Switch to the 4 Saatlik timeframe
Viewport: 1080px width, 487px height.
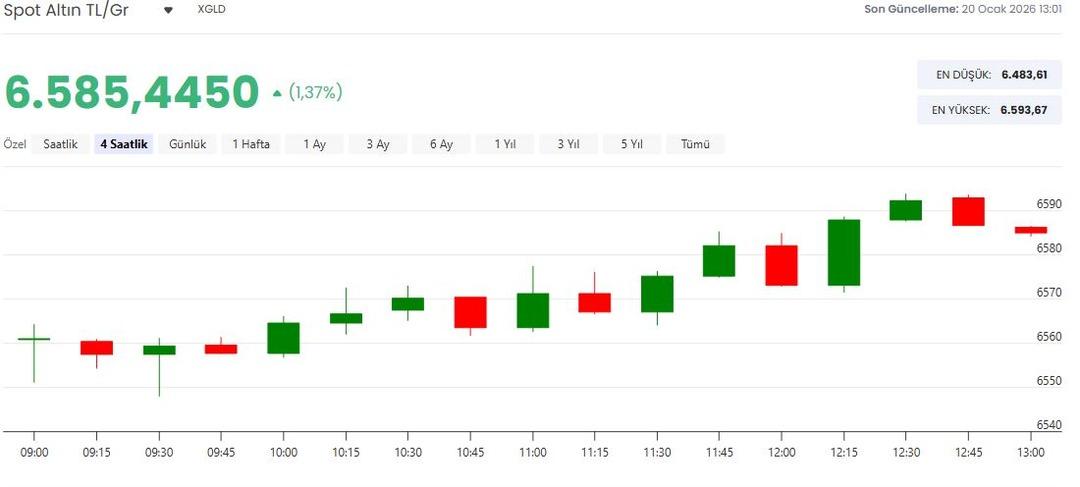124,144
